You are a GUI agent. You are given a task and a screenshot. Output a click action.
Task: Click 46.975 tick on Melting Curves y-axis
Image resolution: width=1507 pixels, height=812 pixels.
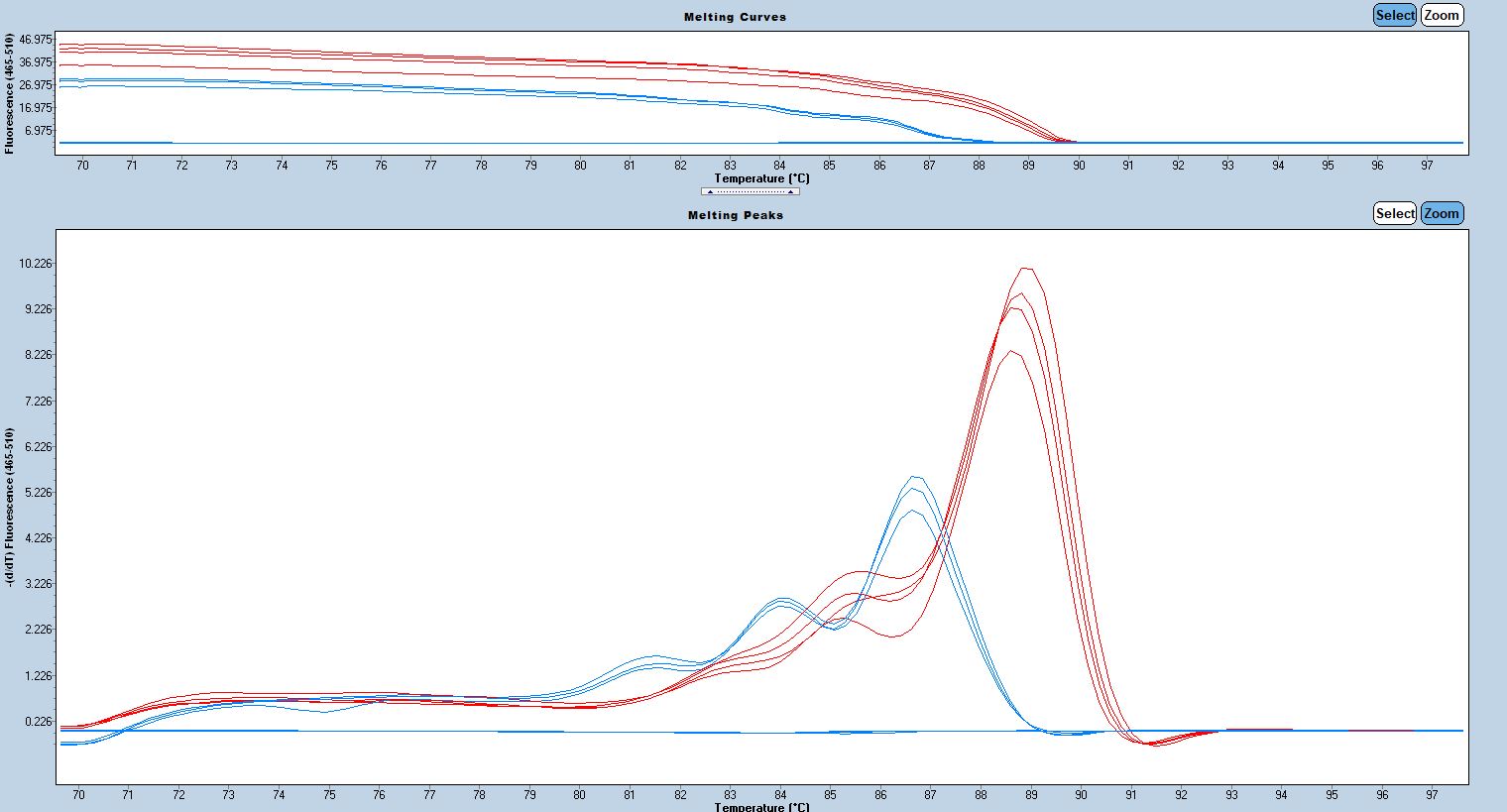(x=35, y=40)
